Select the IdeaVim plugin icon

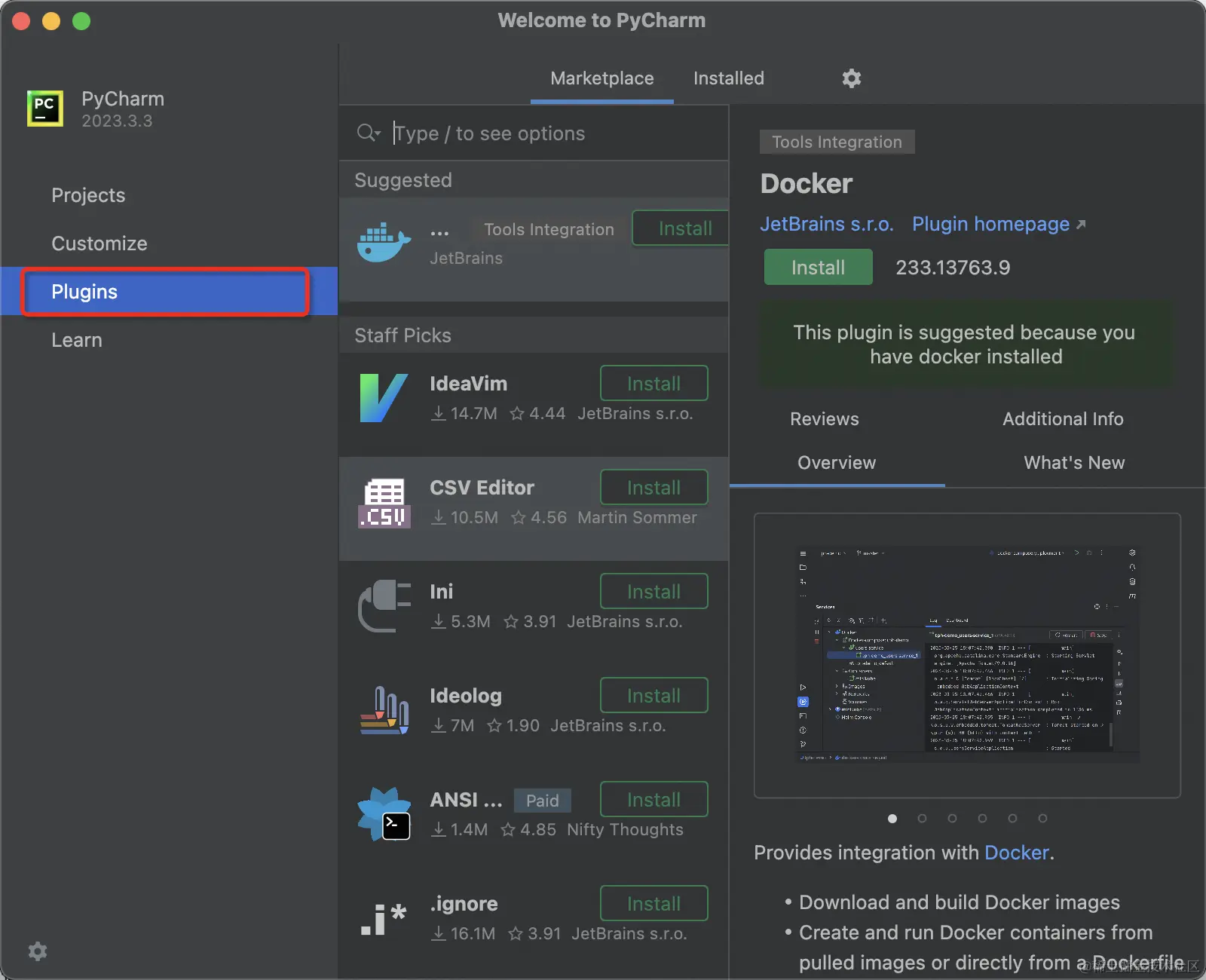[x=384, y=398]
